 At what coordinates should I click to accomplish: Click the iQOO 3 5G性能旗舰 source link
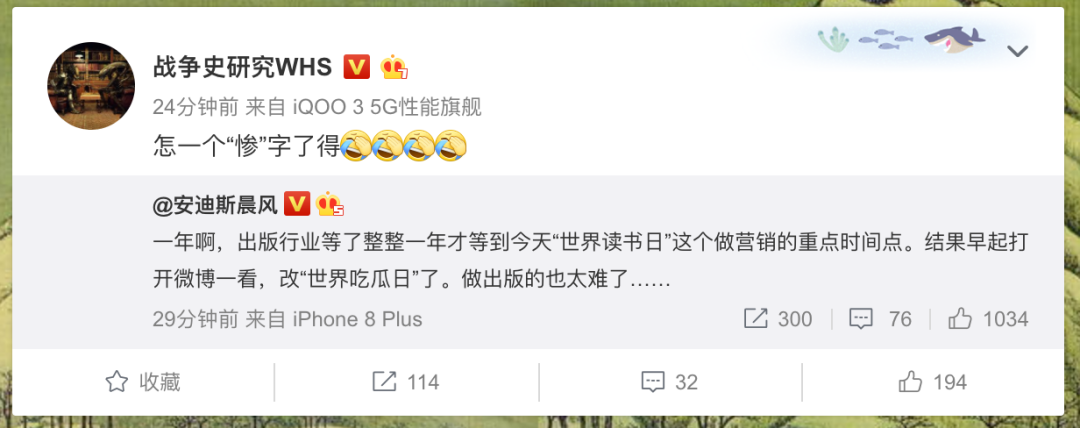(x=388, y=107)
